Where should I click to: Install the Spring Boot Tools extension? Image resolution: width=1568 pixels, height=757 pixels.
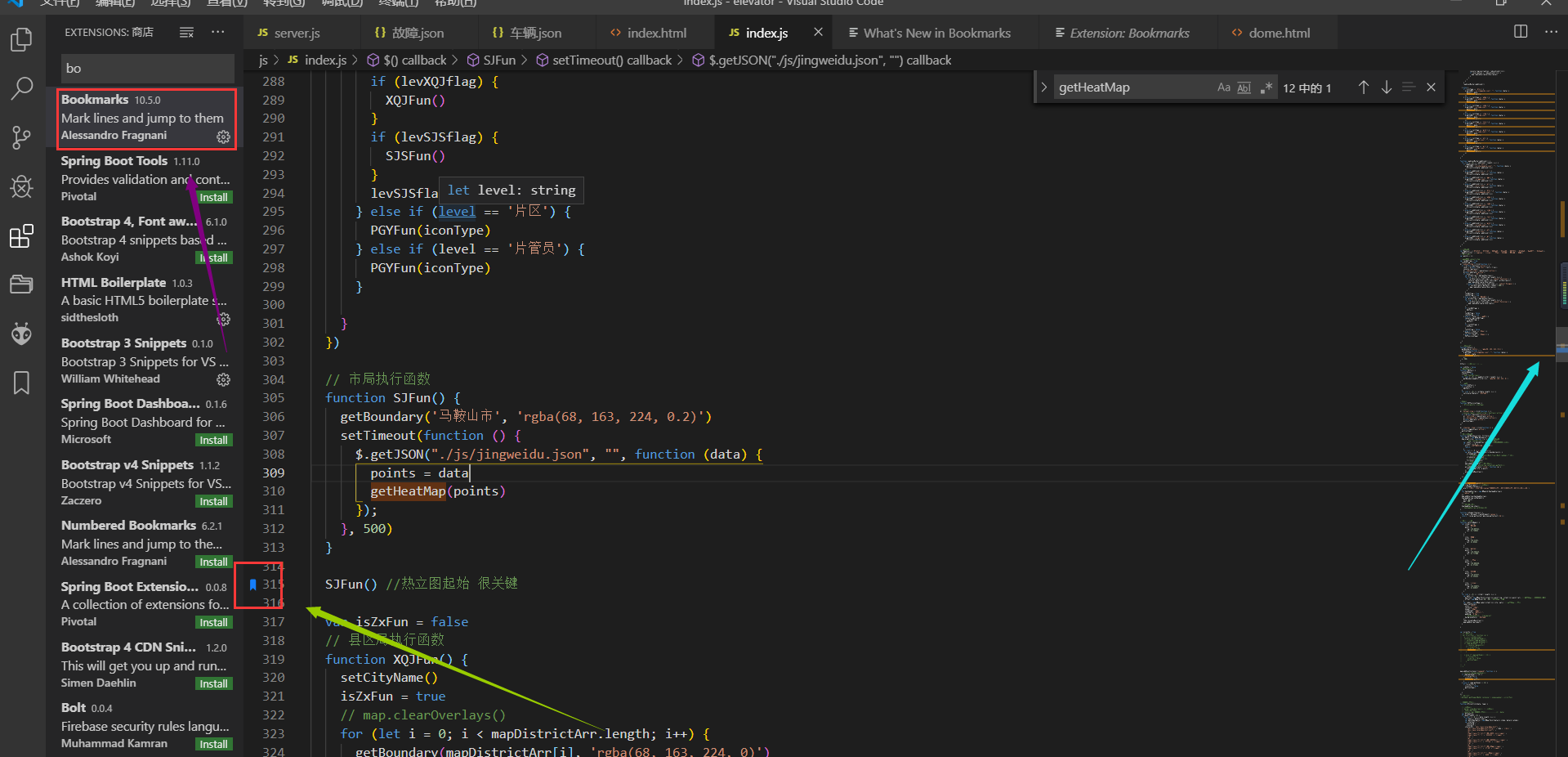point(213,197)
